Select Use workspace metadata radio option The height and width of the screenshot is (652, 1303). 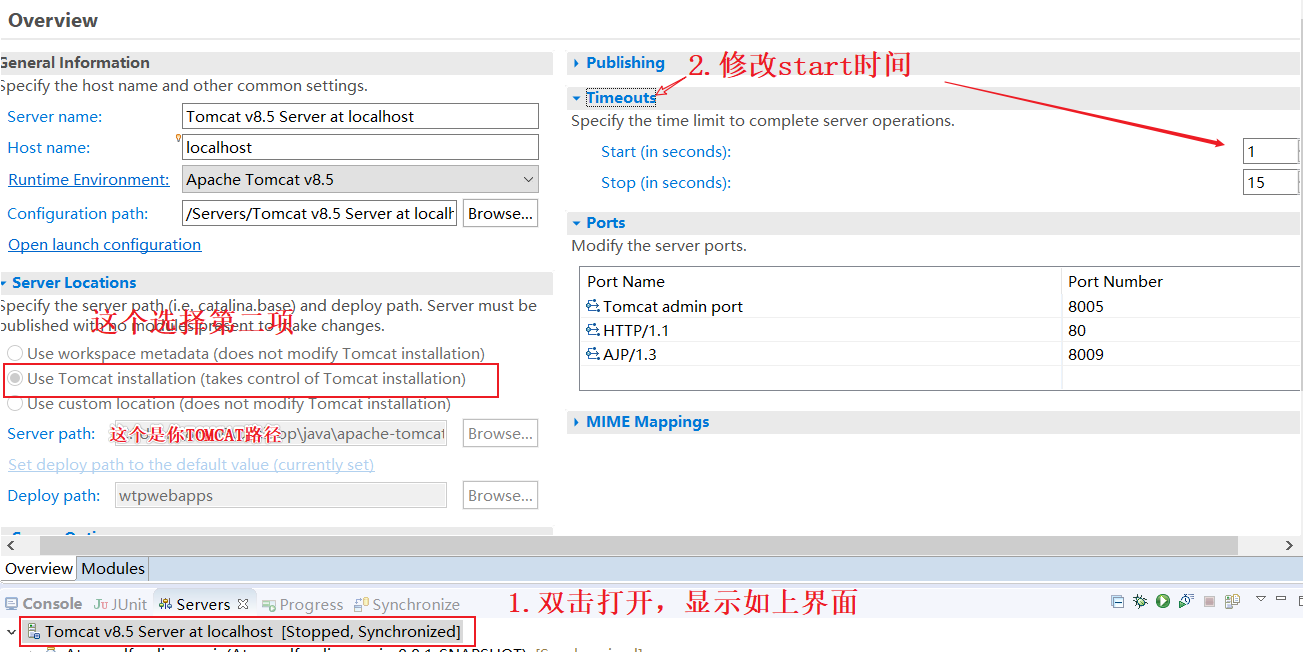click(15, 353)
